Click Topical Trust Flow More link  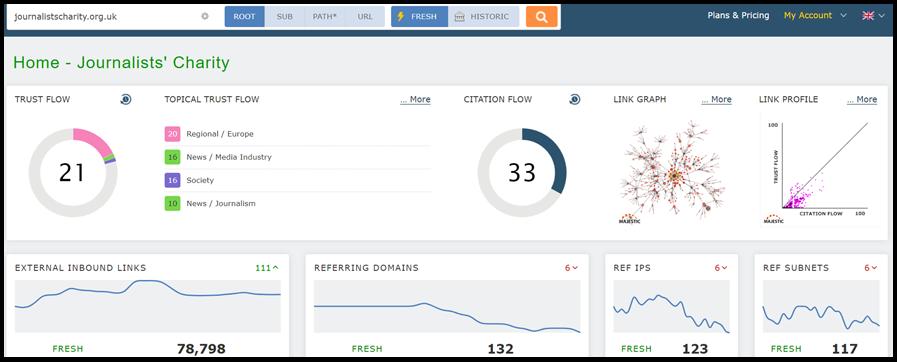[415, 100]
